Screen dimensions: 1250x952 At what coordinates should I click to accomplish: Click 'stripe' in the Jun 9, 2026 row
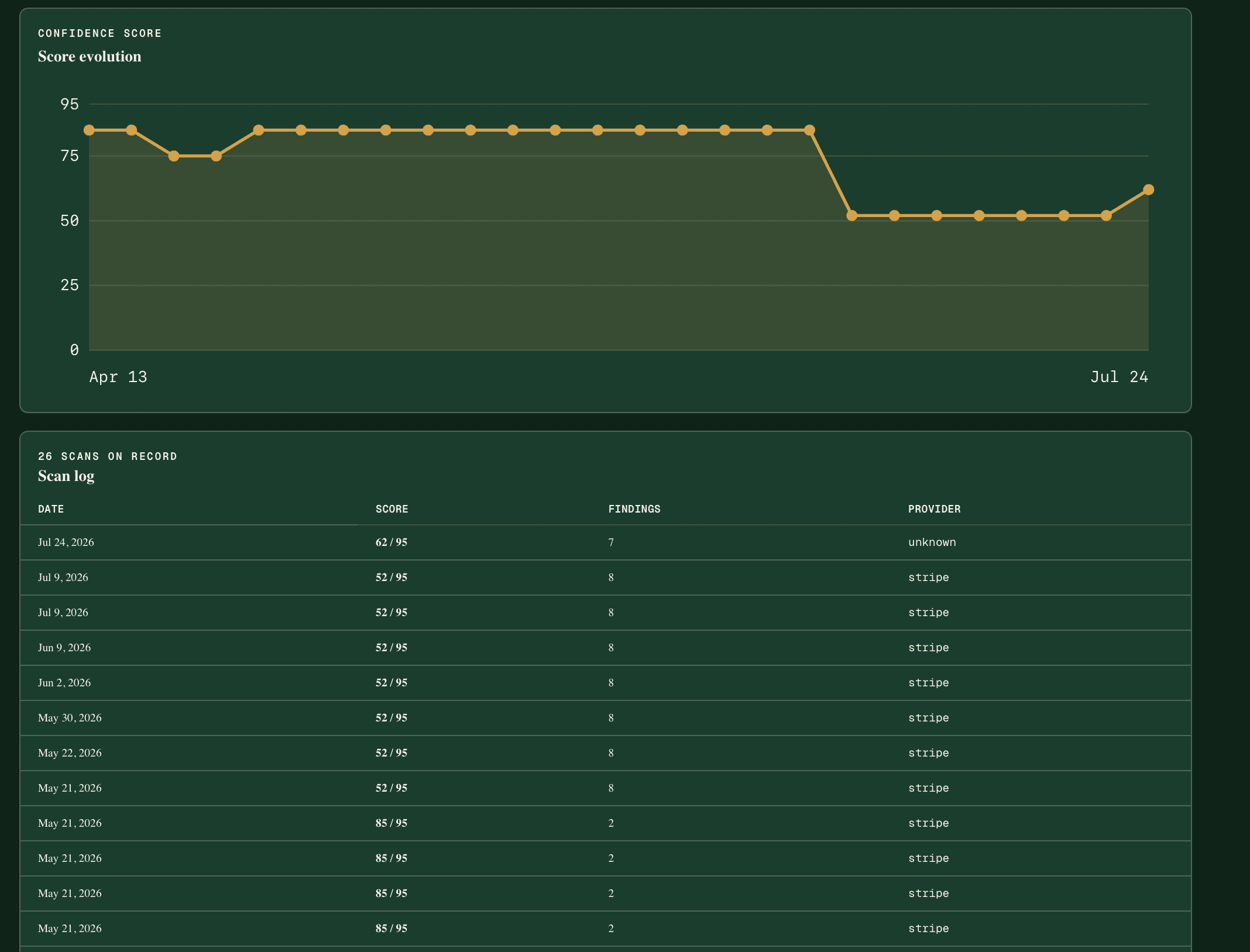[928, 648]
